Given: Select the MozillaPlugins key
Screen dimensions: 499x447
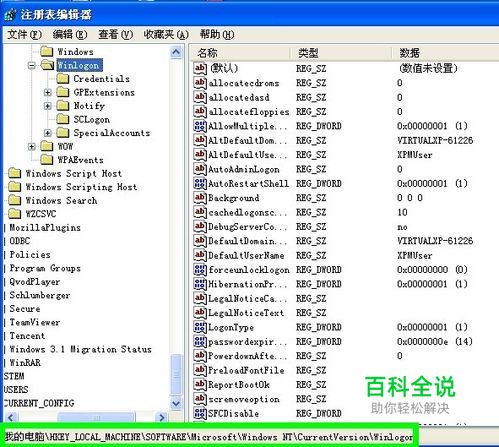Looking at the screenshot, I should point(45,228).
